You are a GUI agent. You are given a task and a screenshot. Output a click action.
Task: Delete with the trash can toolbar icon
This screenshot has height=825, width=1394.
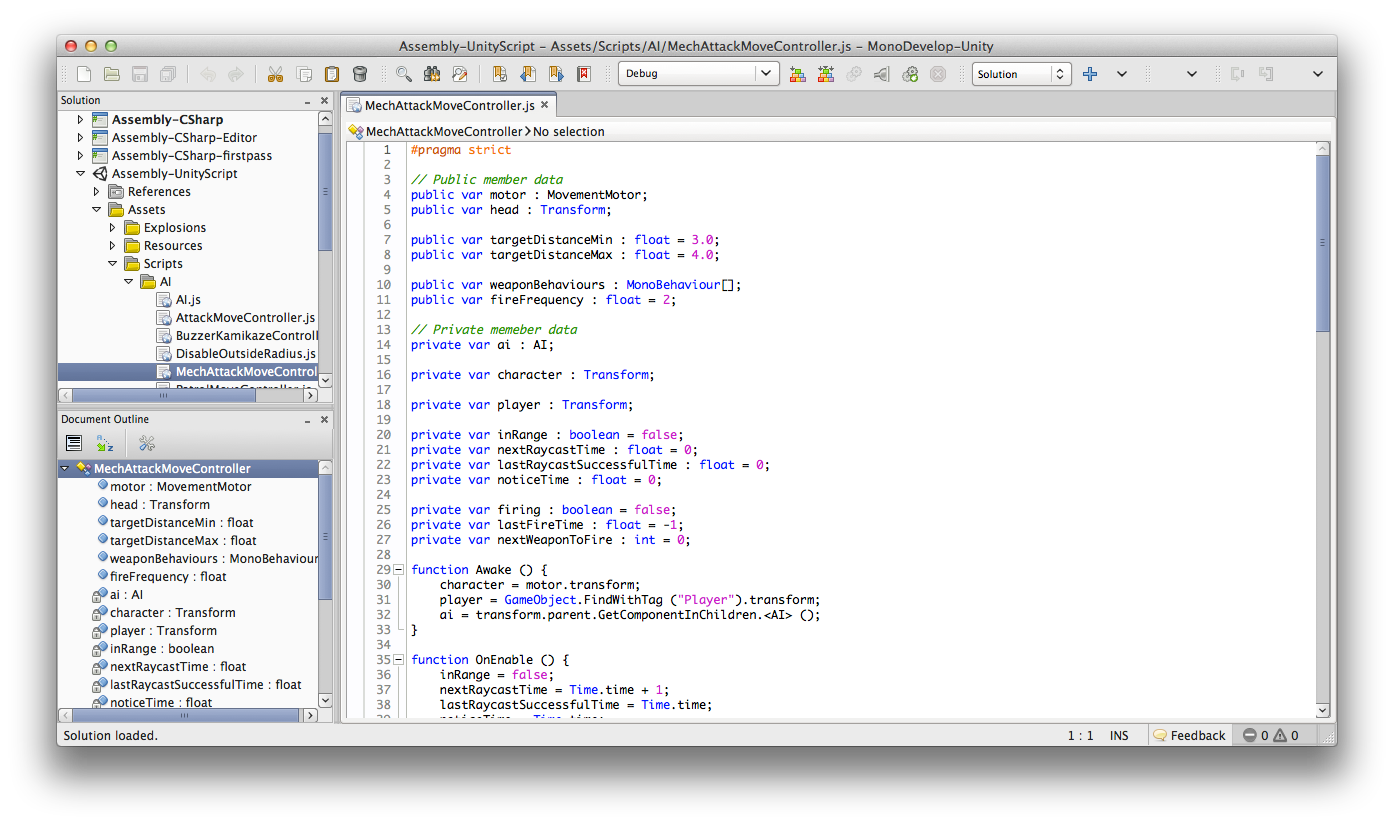[x=360, y=74]
